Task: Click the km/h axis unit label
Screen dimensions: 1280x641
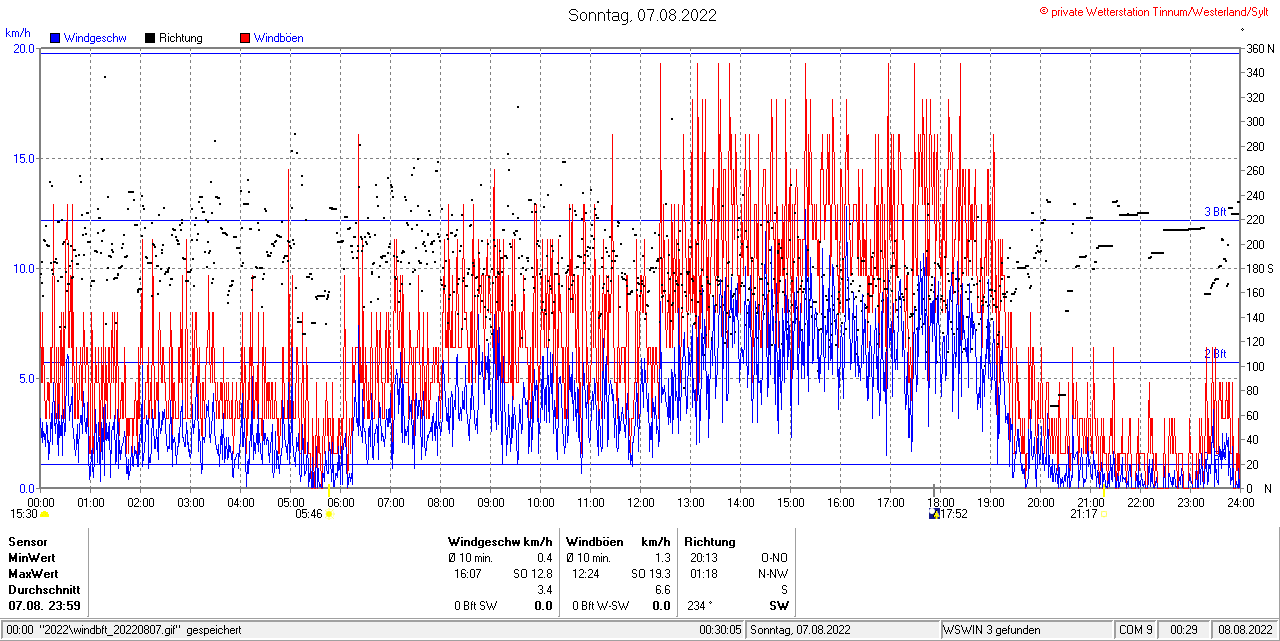Action: [x=19, y=33]
